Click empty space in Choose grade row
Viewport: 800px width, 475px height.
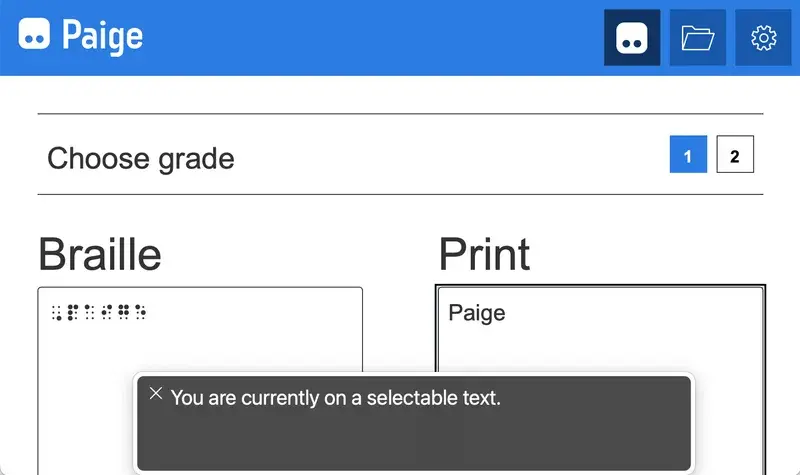[450, 156]
